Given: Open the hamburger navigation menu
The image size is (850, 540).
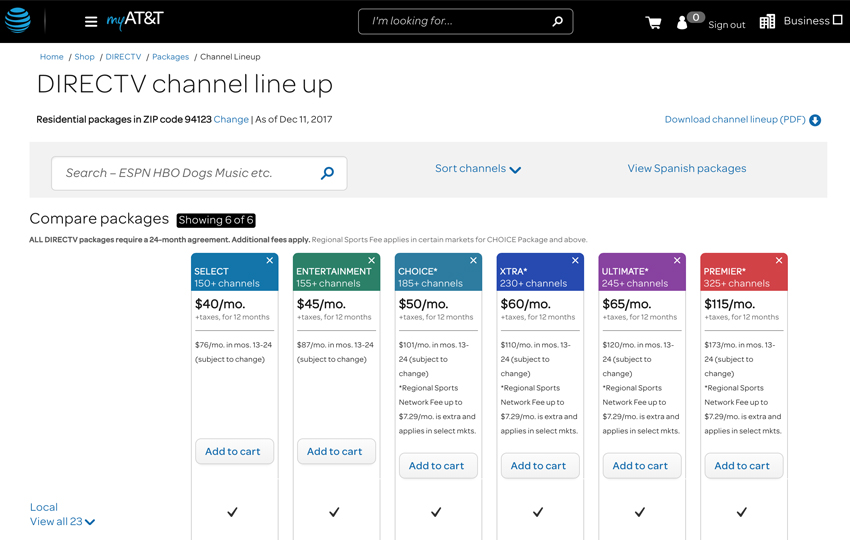Looking at the screenshot, I should (91, 22).
